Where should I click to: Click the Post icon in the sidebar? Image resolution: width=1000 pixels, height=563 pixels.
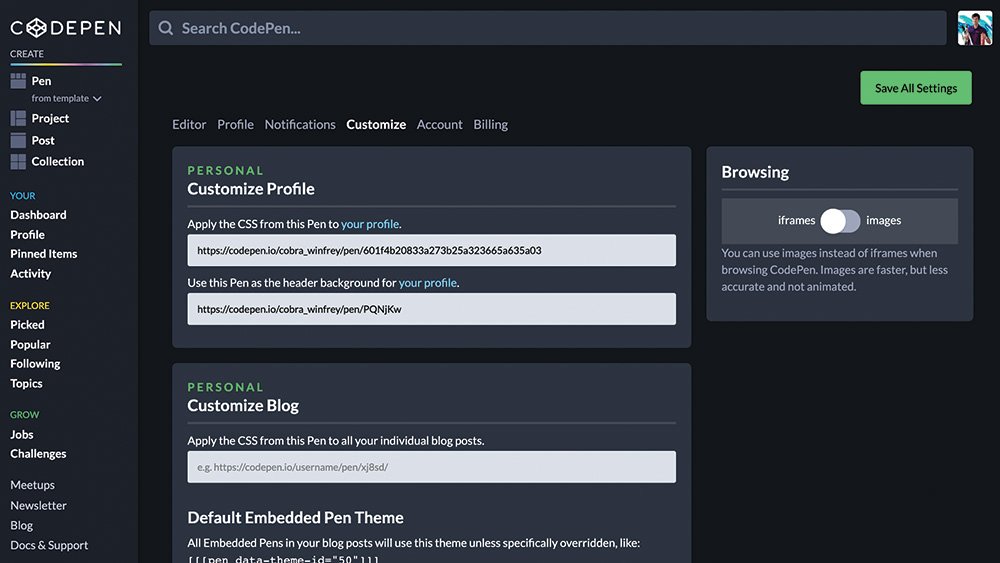tap(18, 140)
